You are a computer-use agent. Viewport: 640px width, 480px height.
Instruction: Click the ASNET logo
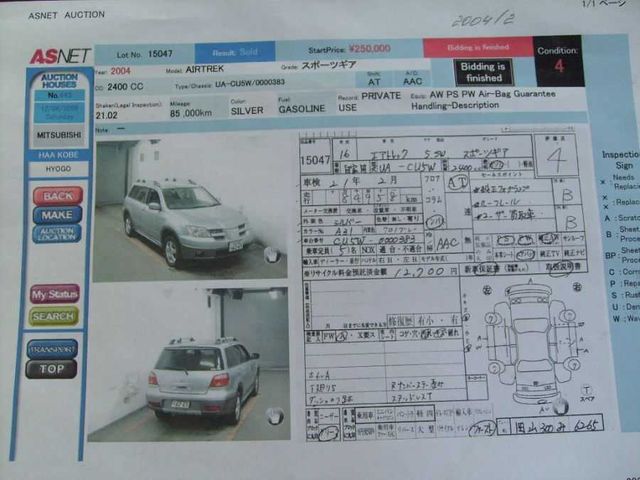[x=60, y=56]
